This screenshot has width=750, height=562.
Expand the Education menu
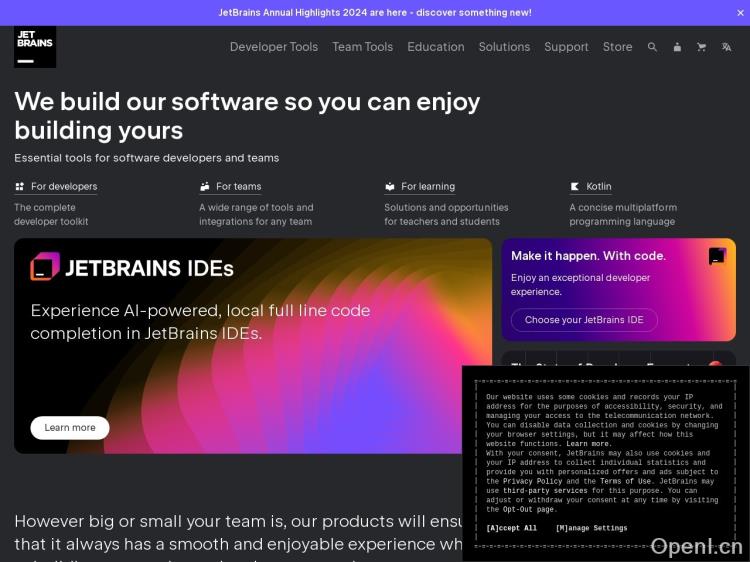click(x=436, y=47)
